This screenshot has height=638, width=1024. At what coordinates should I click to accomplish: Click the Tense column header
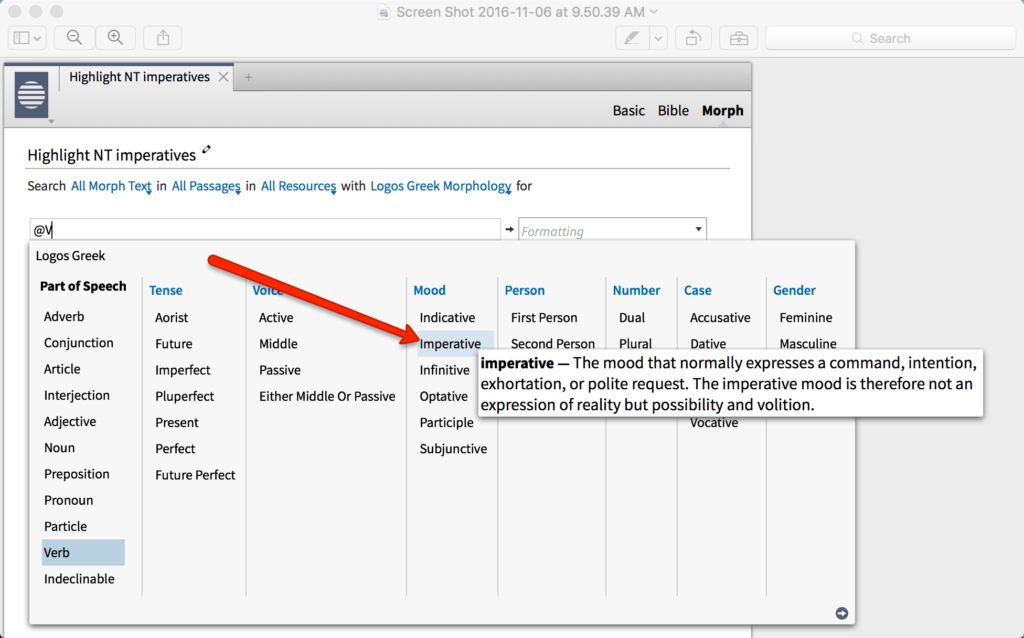166,290
